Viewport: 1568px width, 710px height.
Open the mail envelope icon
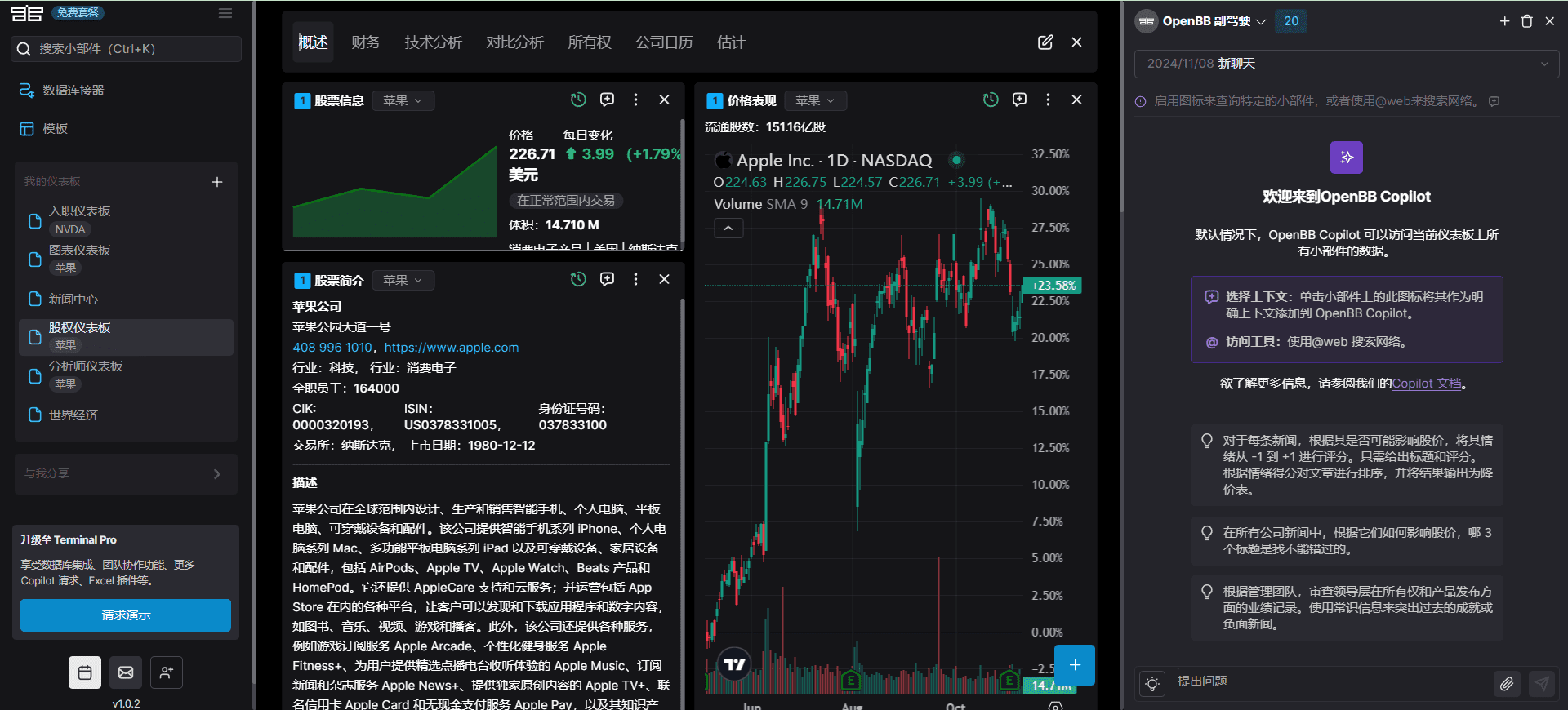tap(126, 672)
